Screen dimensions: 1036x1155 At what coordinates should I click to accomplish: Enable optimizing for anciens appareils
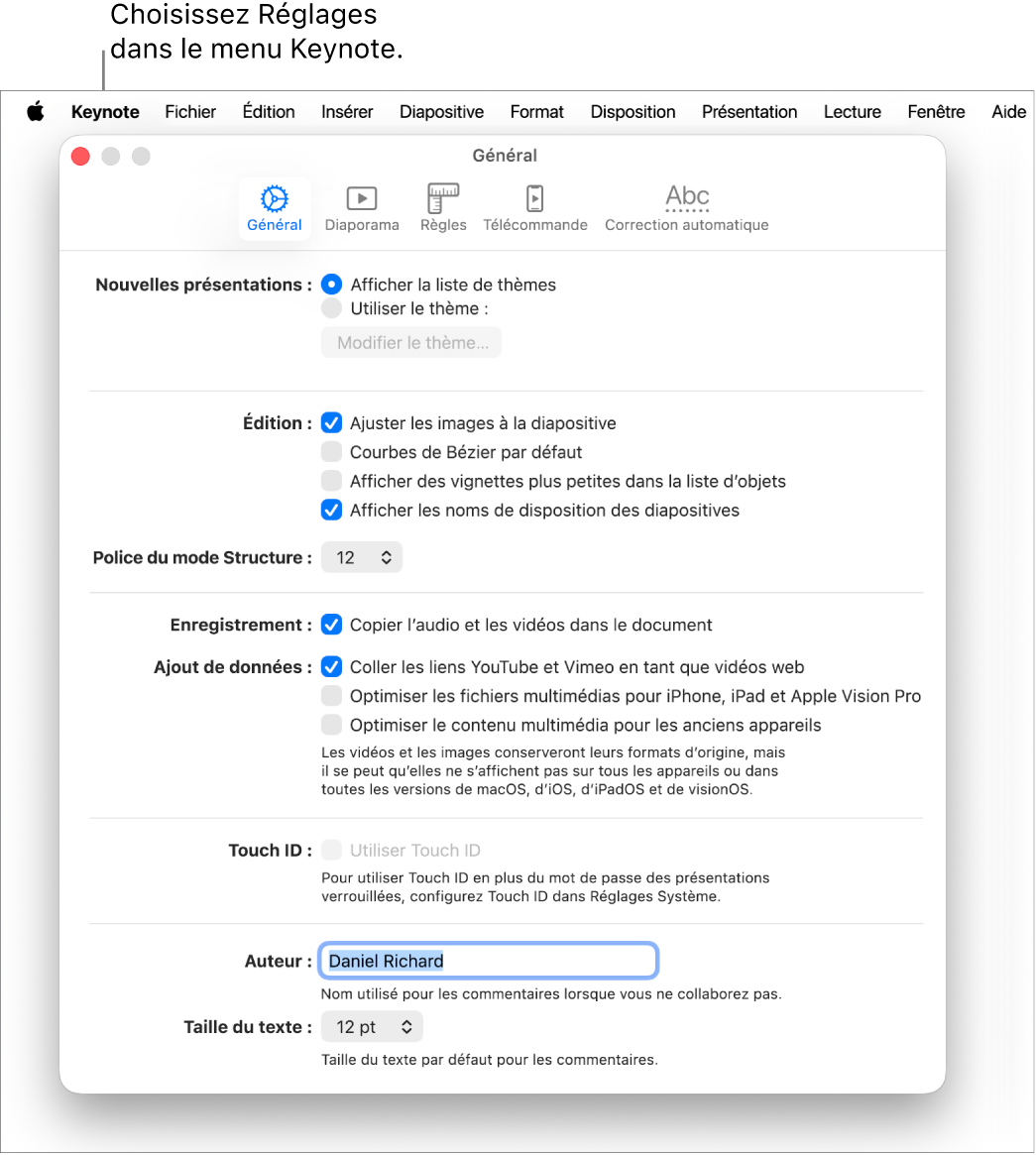331,725
